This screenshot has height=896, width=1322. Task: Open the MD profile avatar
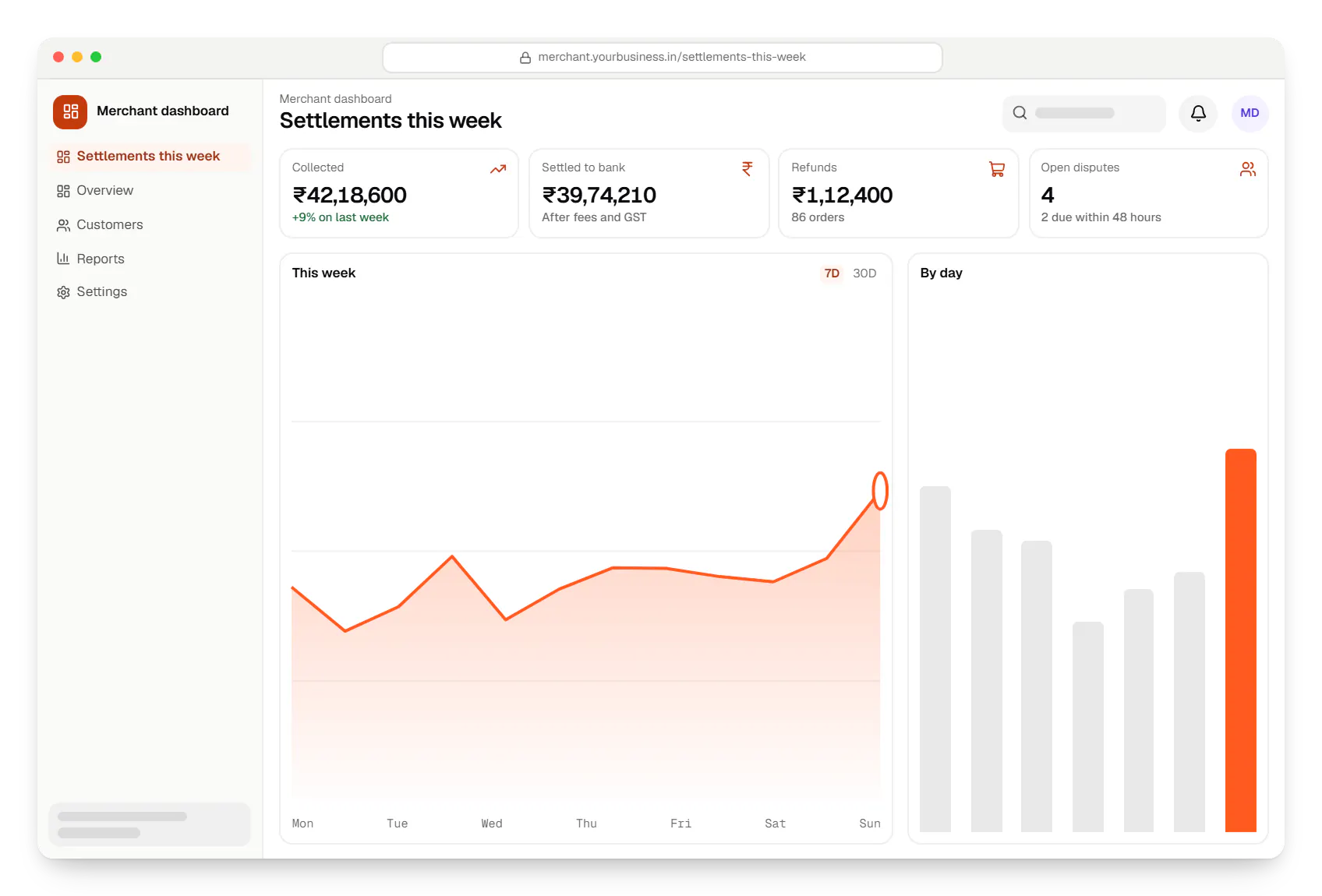pos(1250,113)
